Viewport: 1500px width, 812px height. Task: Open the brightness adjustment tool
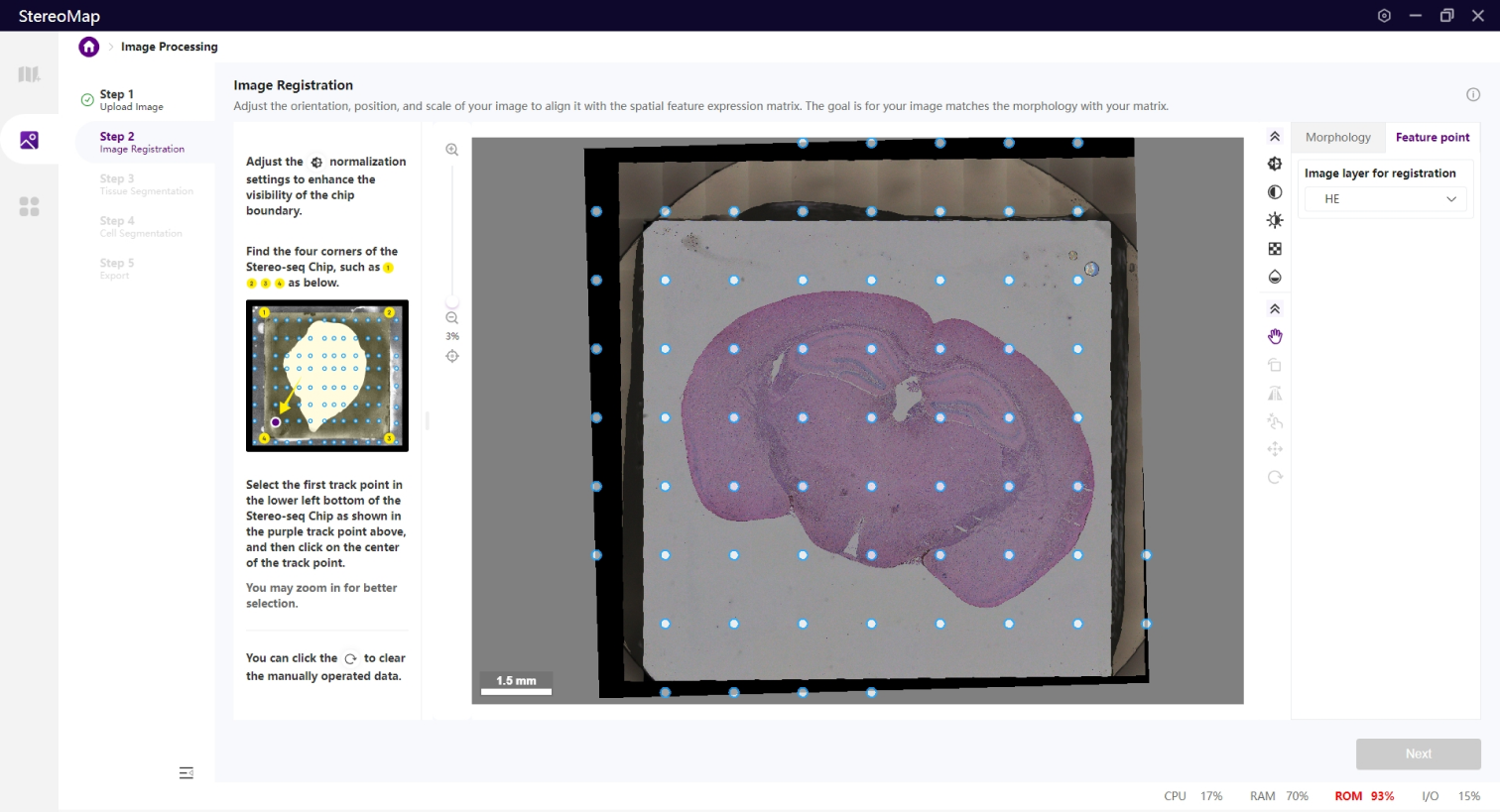point(1275,220)
